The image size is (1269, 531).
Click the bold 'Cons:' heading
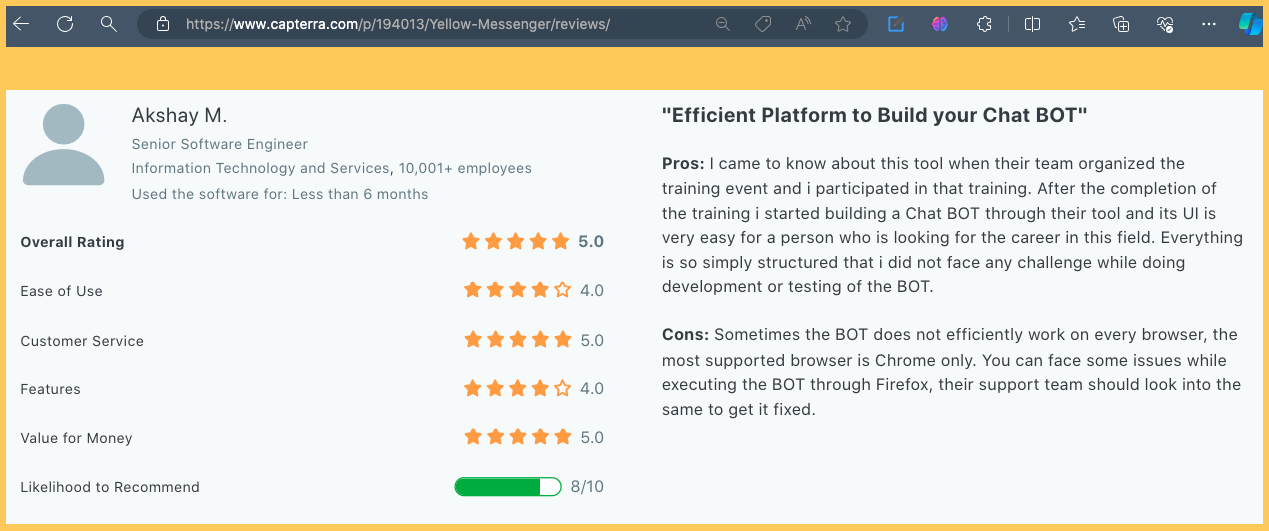click(686, 334)
